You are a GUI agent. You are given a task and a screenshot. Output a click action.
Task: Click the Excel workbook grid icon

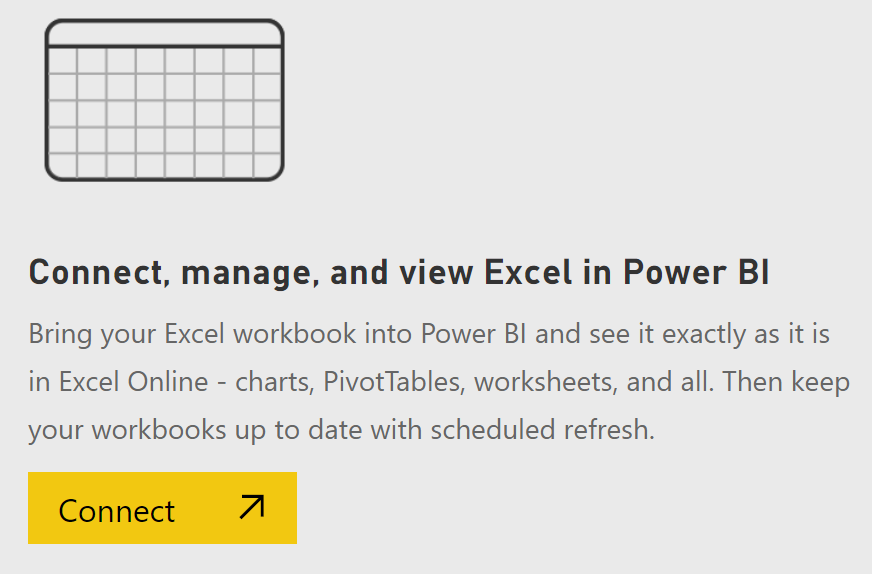(x=165, y=100)
